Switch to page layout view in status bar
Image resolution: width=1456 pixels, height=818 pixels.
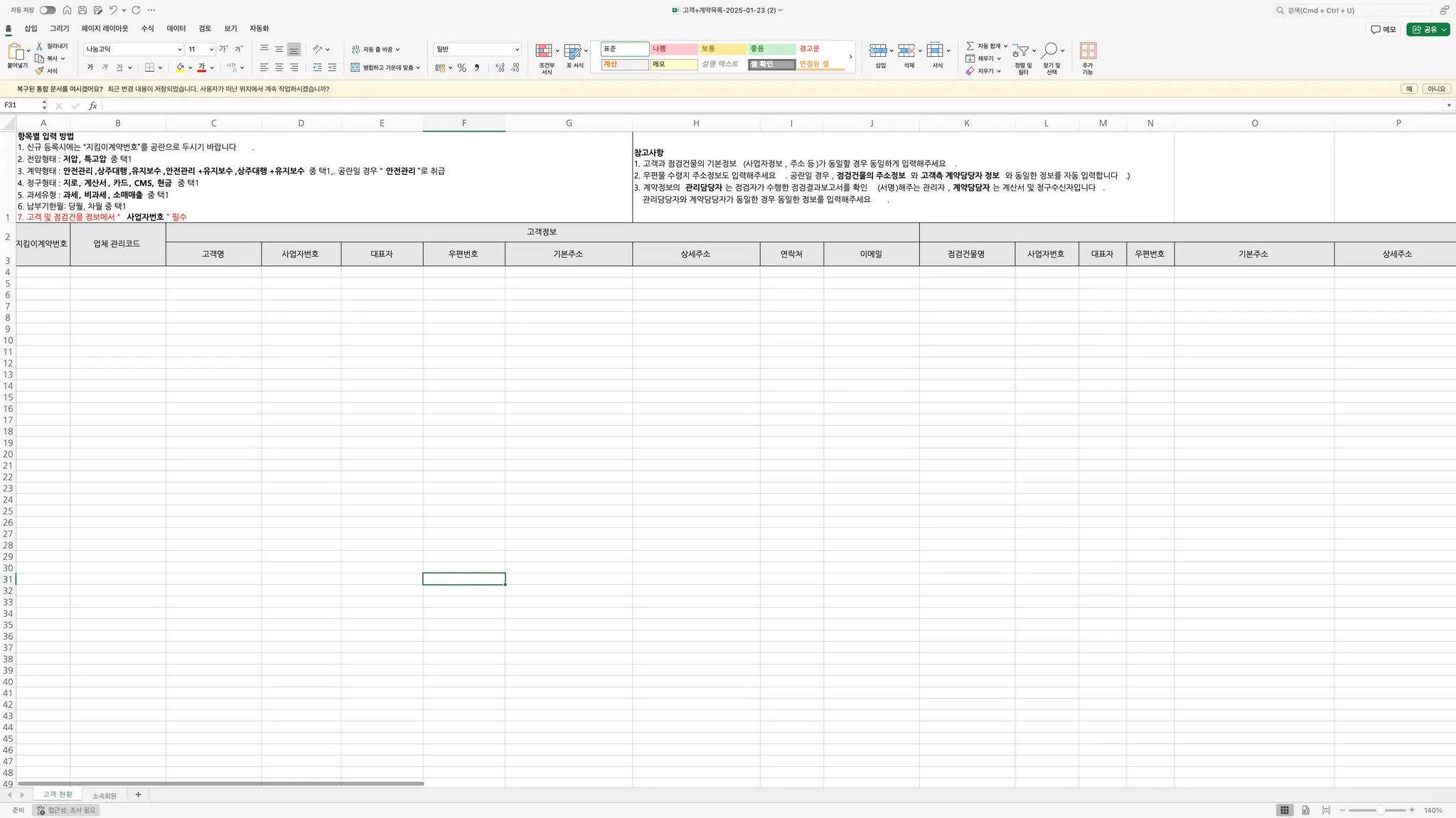tap(1305, 810)
